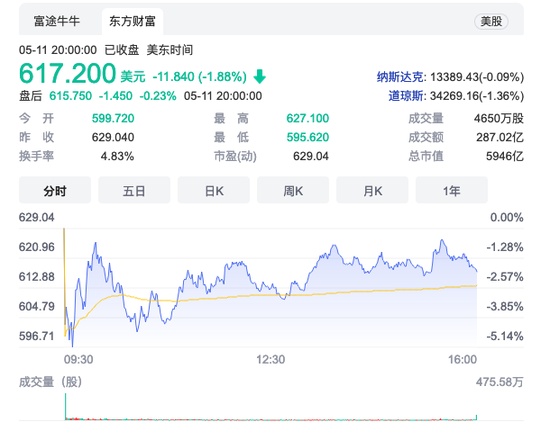
Task: Click the 已收盘 market status text
Action: [x=122, y=50]
